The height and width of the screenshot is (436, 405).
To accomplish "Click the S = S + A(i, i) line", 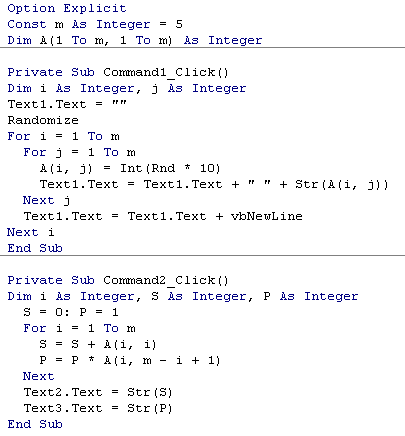I will click(x=98, y=344).
